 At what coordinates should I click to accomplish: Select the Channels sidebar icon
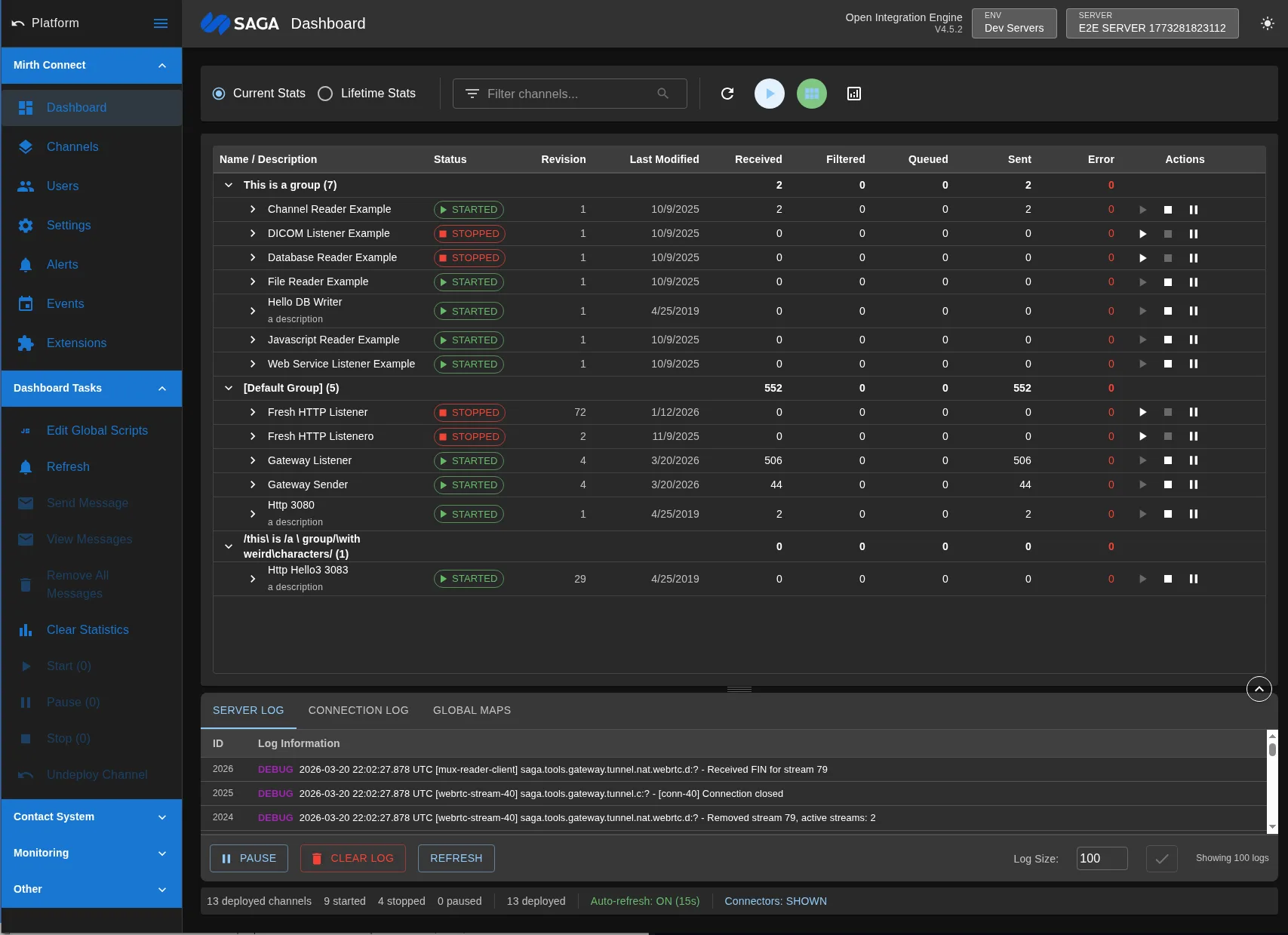[x=26, y=146]
